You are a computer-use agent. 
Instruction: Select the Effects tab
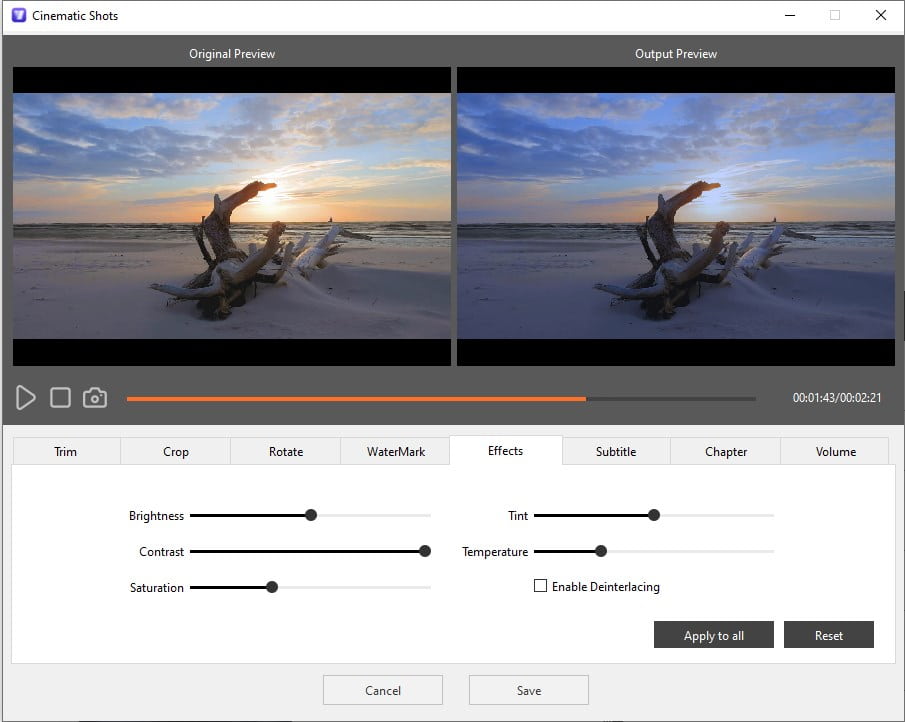[x=506, y=450]
